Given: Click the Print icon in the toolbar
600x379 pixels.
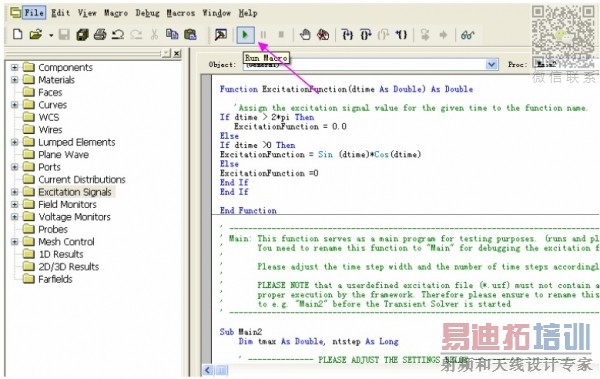Looking at the screenshot, I should pos(100,34).
